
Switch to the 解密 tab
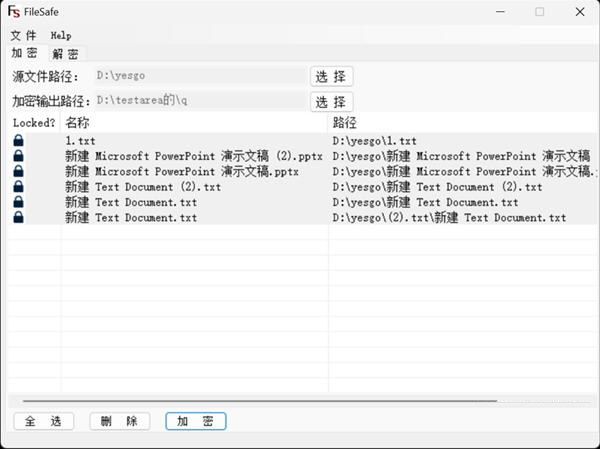[x=66, y=54]
